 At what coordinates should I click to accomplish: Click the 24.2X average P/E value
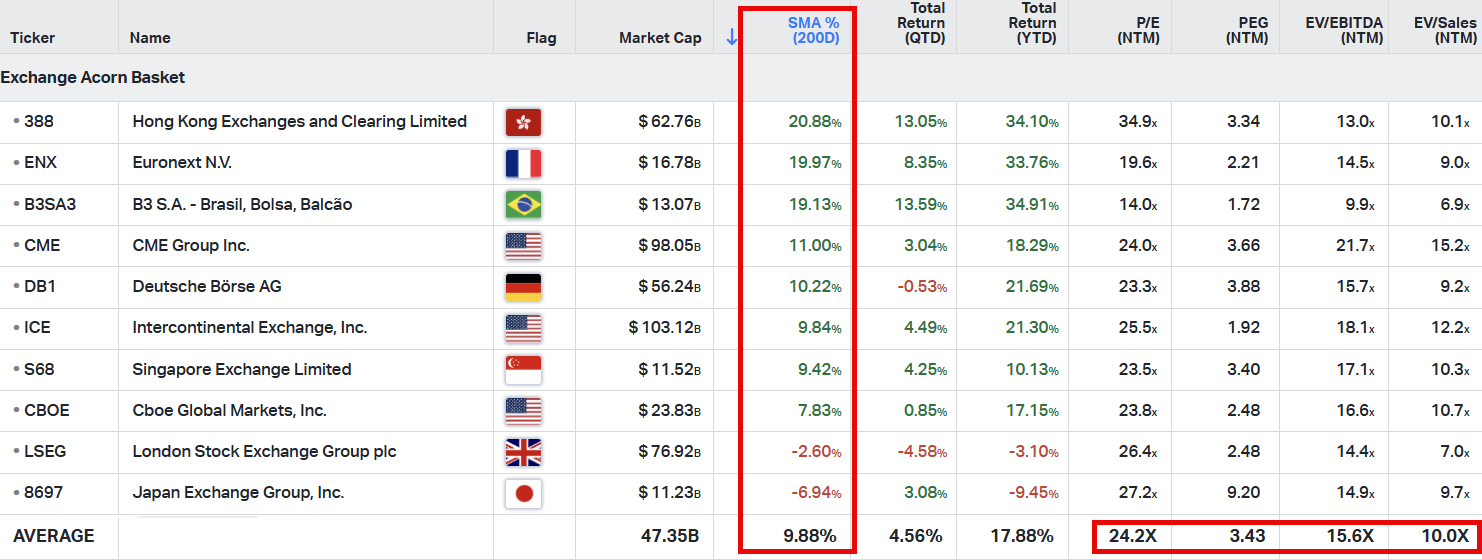[1133, 536]
